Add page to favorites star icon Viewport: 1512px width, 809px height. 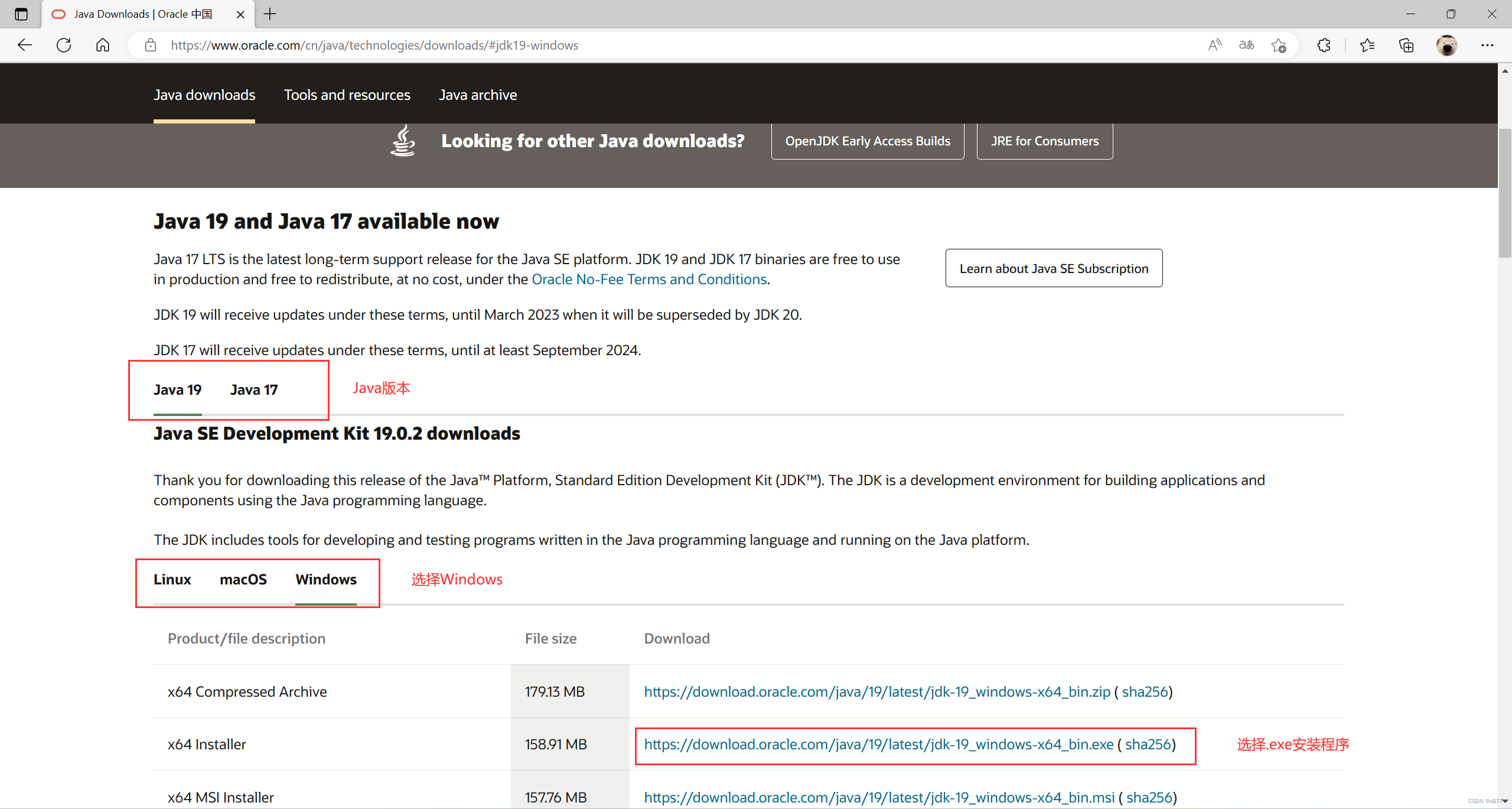tap(1279, 45)
